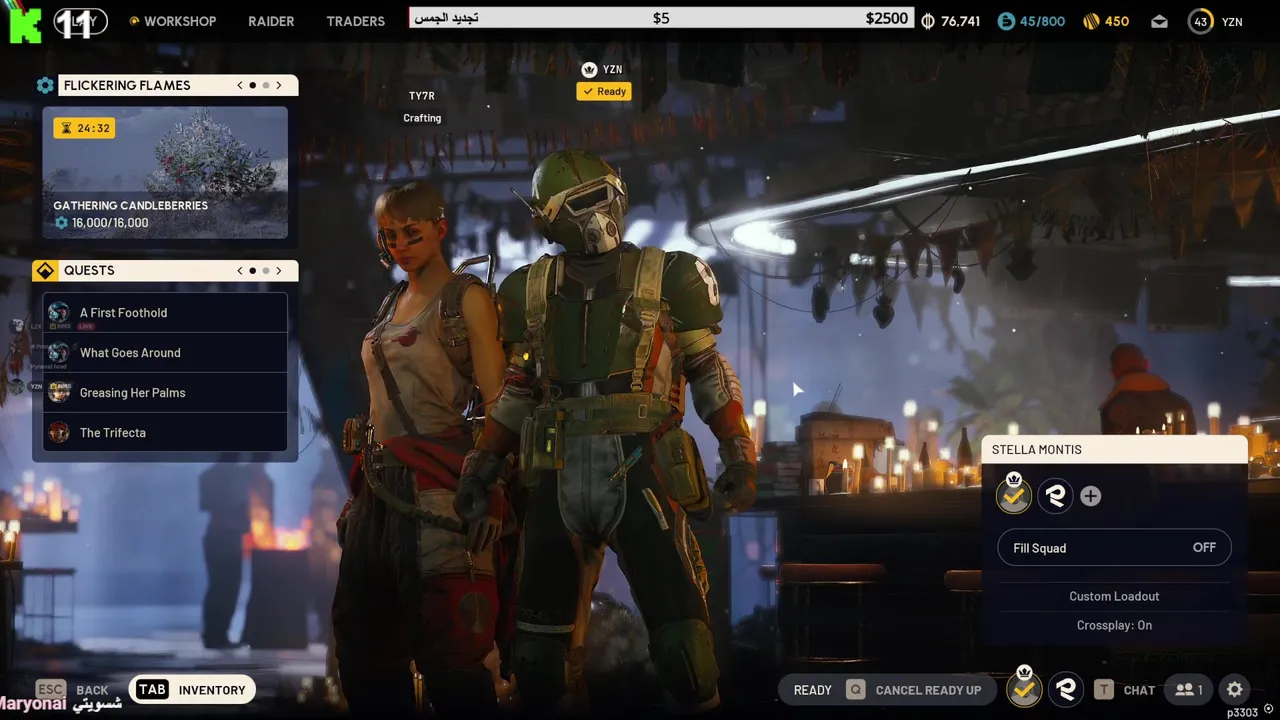This screenshot has height=720, width=1280.
Task: Click the progress bar showing $5 of $2500
Action: (661, 18)
